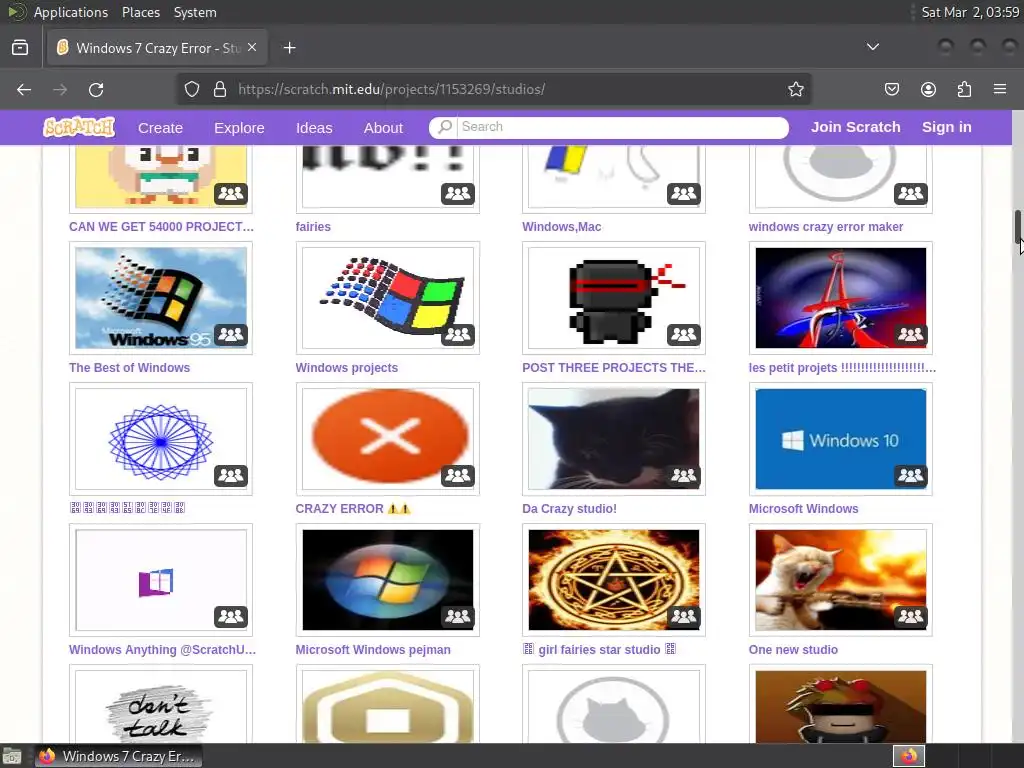Open One new studio link
The image size is (1024, 768).
tap(793, 650)
